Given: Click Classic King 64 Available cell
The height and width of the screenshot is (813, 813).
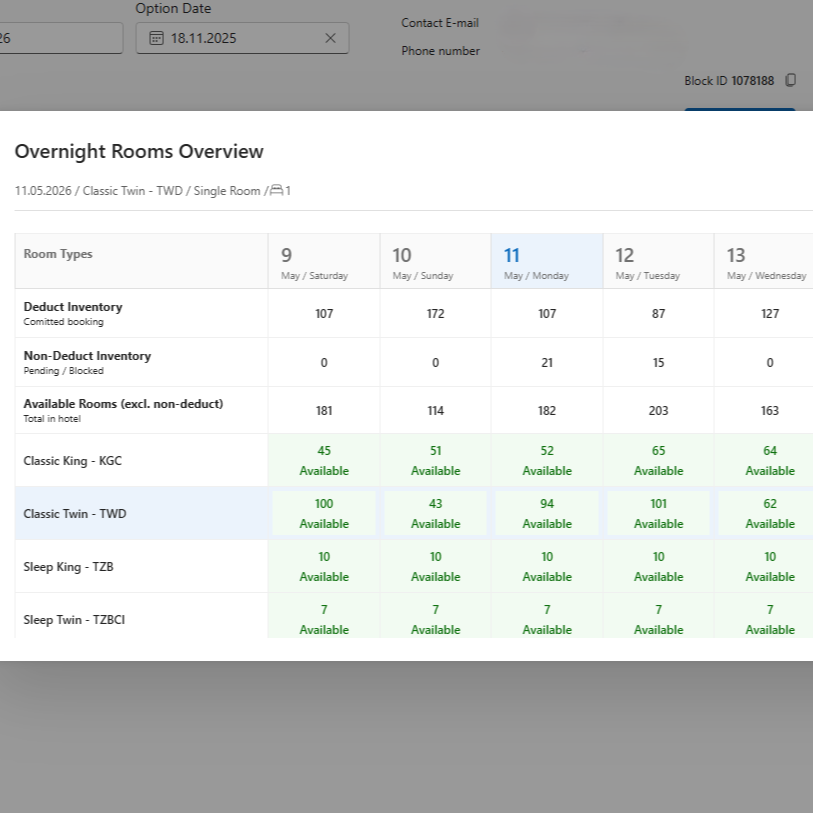Looking at the screenshot, I should (x=764, y=460).
